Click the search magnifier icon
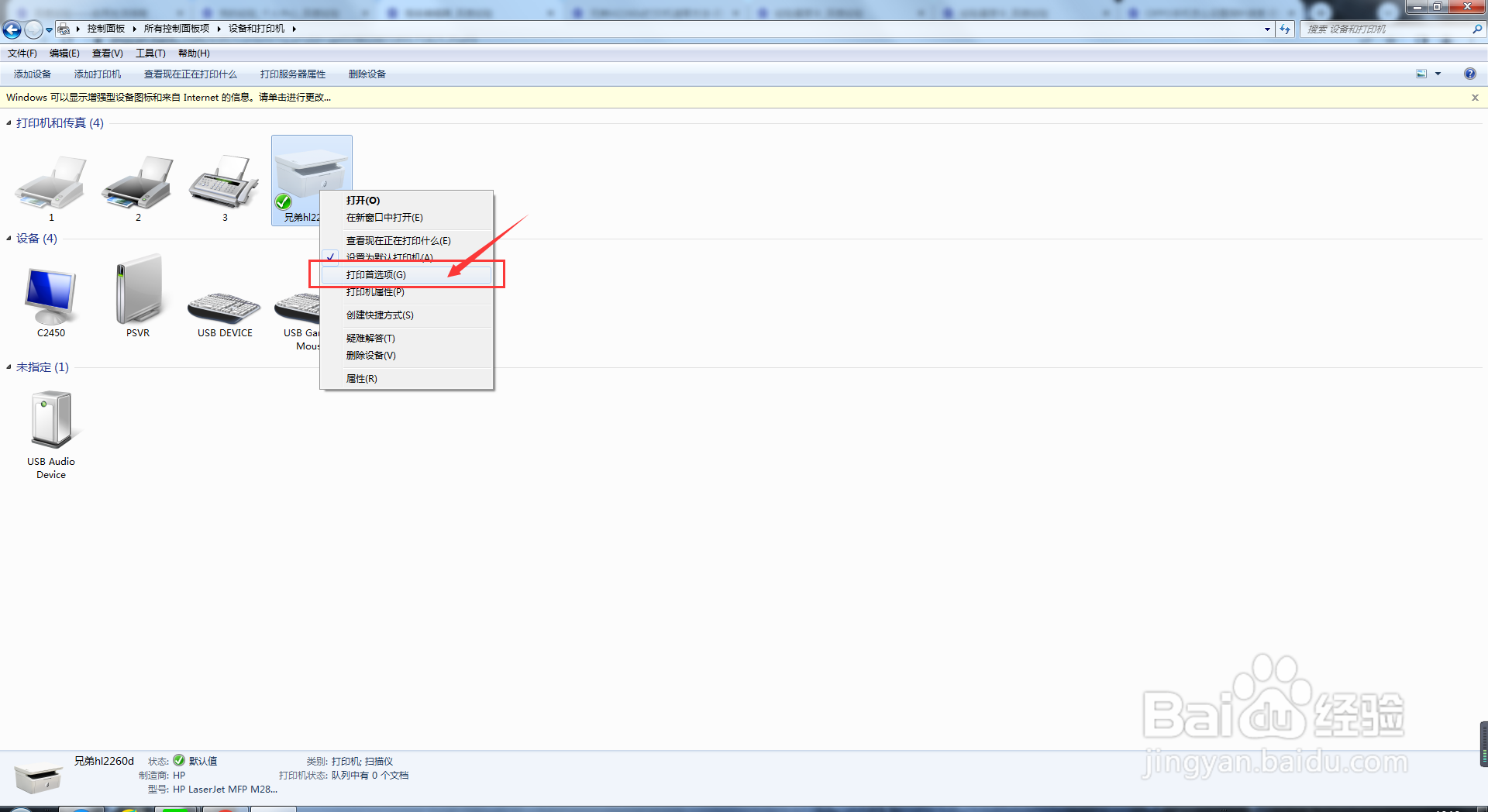This screenshot has width=1488, height=812. (x=1477, y=29)
